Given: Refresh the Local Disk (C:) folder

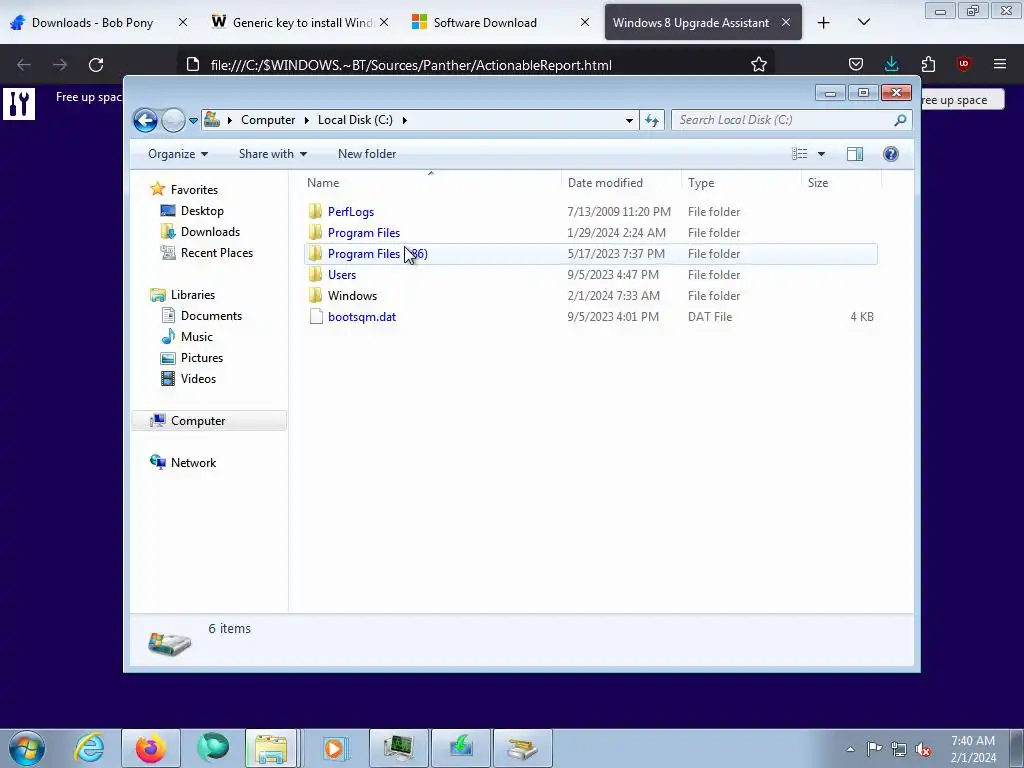Looking at the screenshot, I should coord(652,120).
